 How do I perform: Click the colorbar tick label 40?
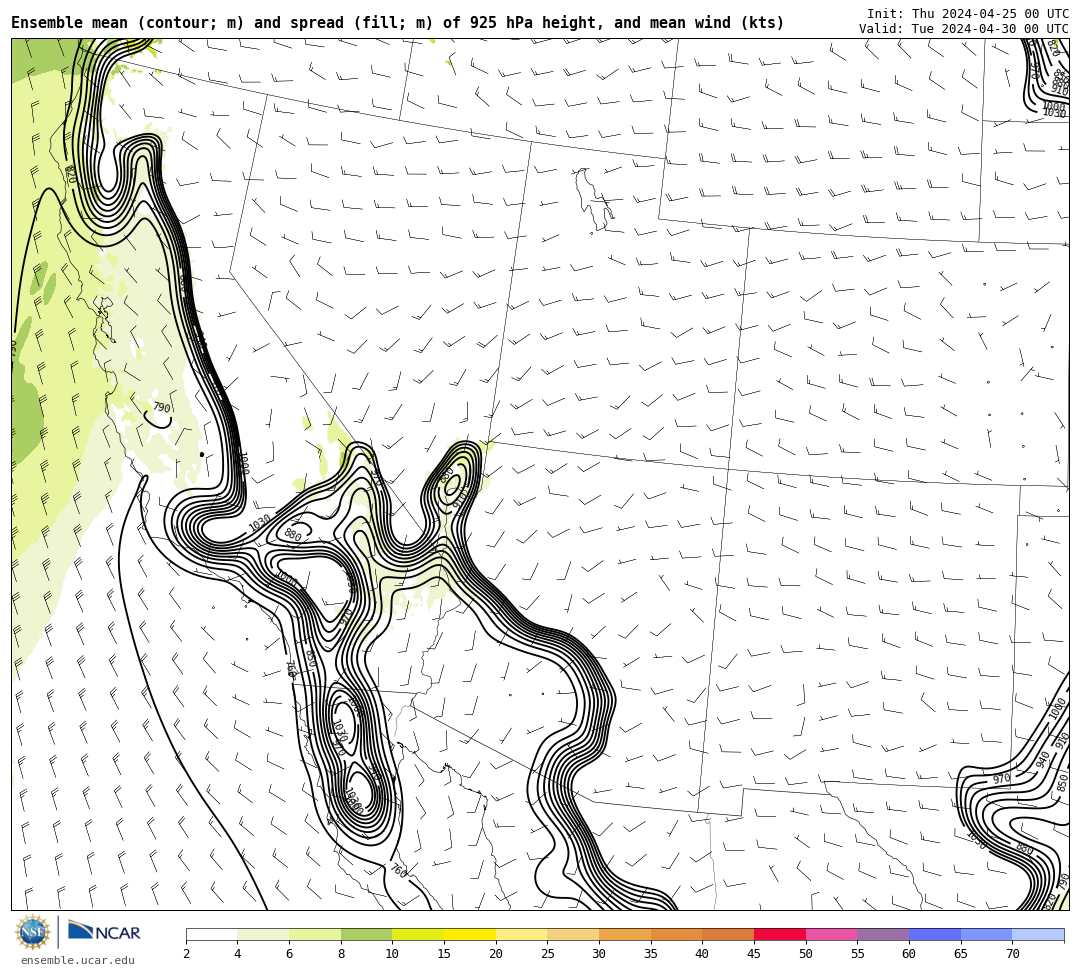[703, 954]
